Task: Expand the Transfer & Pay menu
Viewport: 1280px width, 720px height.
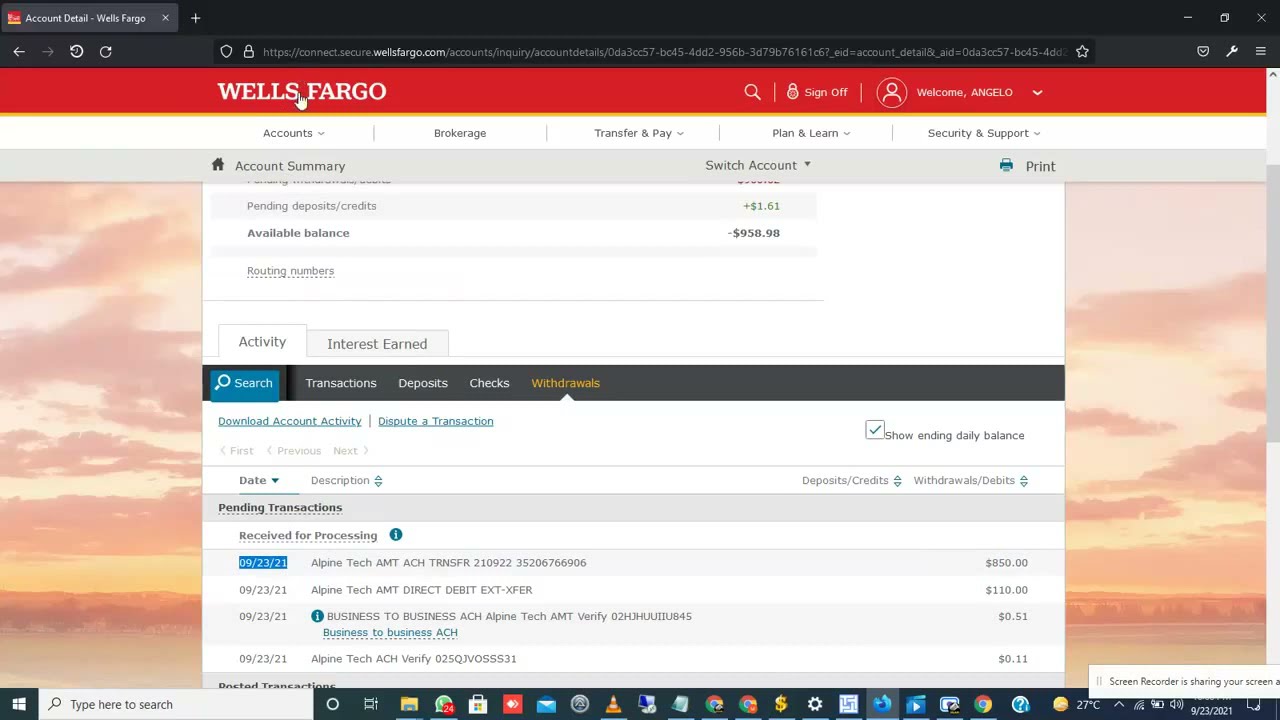Action: [x=638, y=133]
